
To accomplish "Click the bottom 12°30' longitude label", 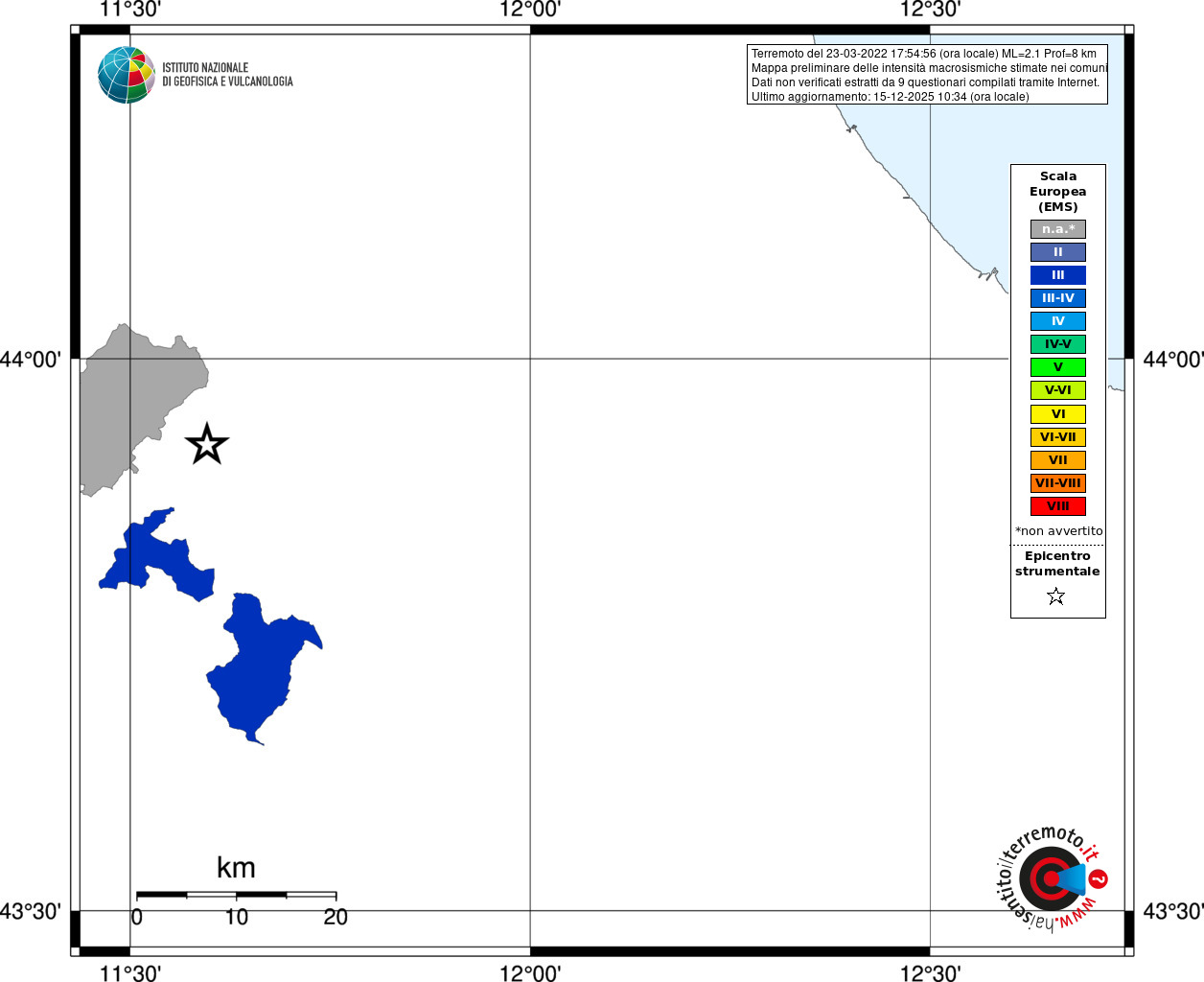I will (930, 973).
